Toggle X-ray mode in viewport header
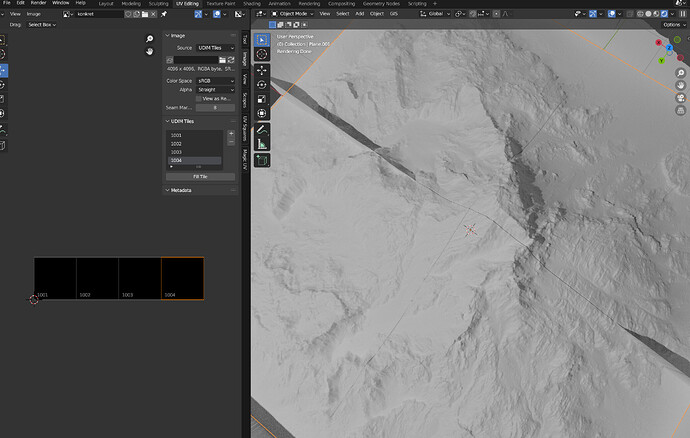Image resolution: width=690 pixels, height=438 pixels. [x=630, y=14]
